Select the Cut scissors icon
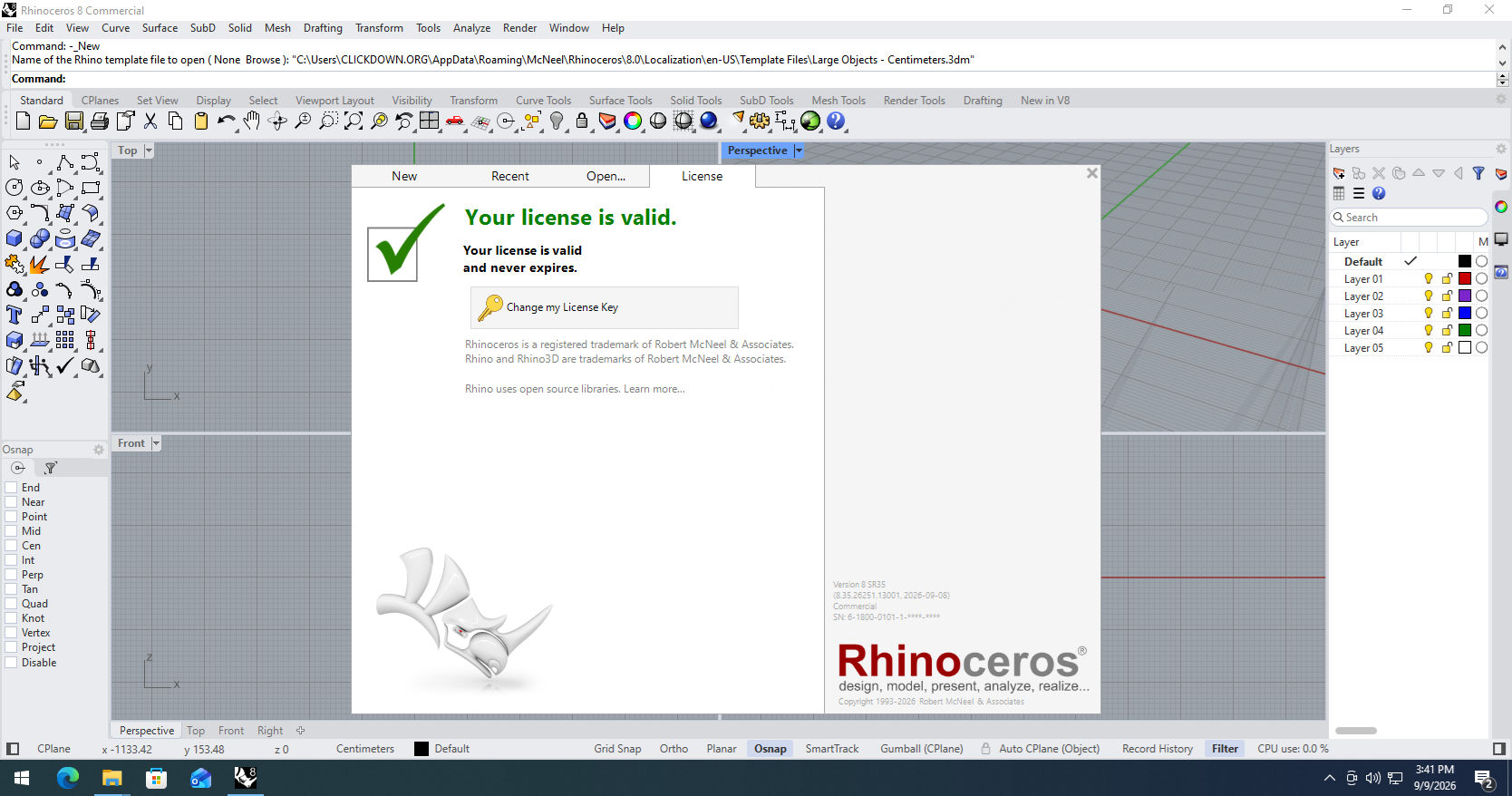The height and width of the screenshot is (796, 1512). [x=150, y=121]
